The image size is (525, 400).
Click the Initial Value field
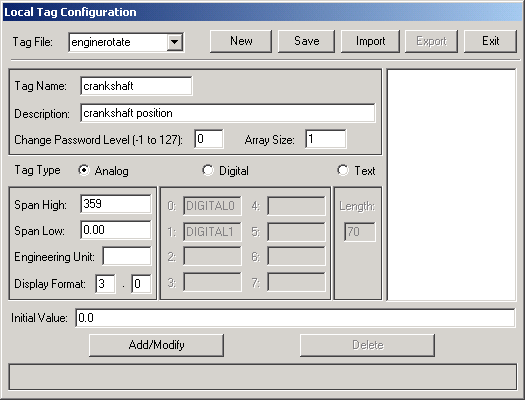point(295,318)
